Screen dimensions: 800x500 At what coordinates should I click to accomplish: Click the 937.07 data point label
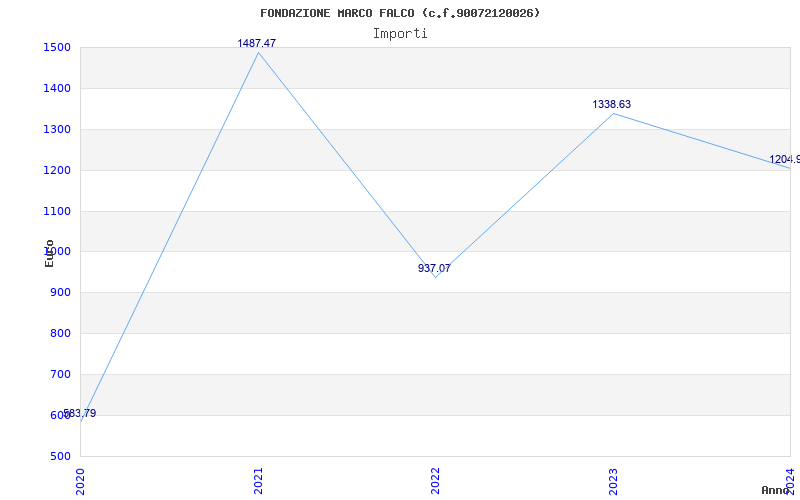tap(434, 268)
